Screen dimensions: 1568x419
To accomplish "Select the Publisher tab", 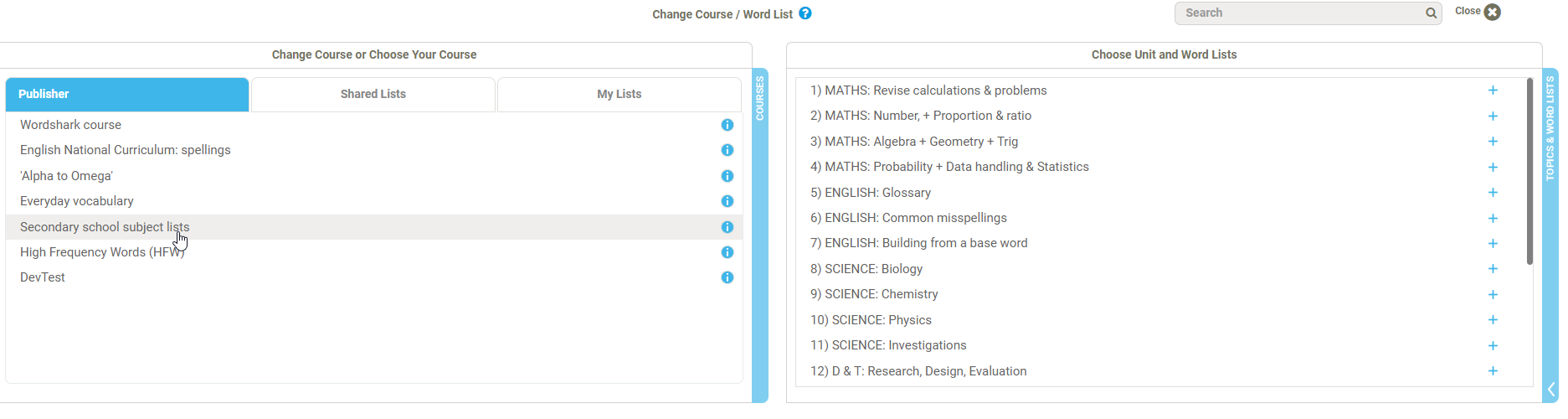I will 127,95.
